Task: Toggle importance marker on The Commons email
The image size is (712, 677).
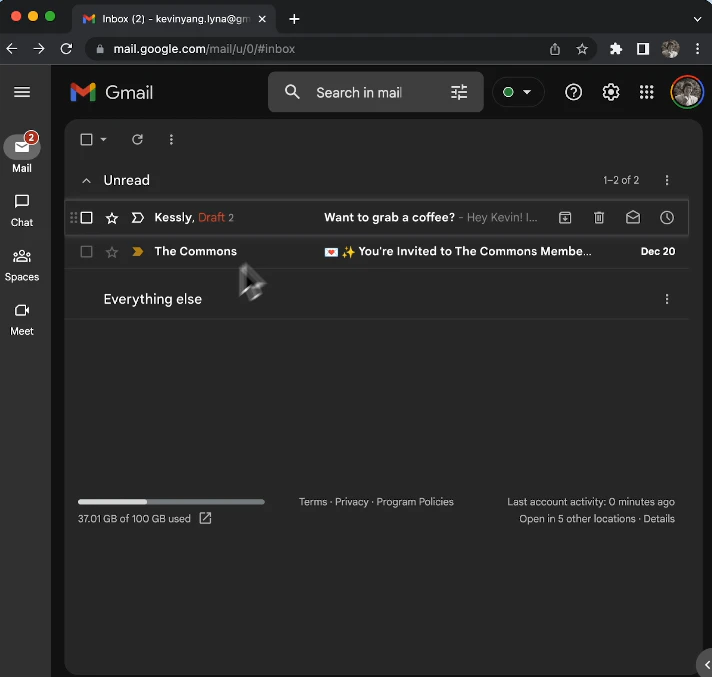Action: coord(138,252)
